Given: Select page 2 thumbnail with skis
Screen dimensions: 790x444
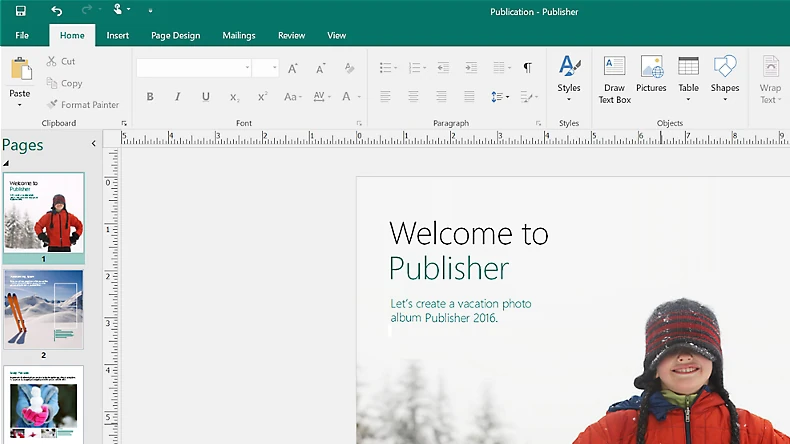Looking at the screenshot, I should point(43,309).
